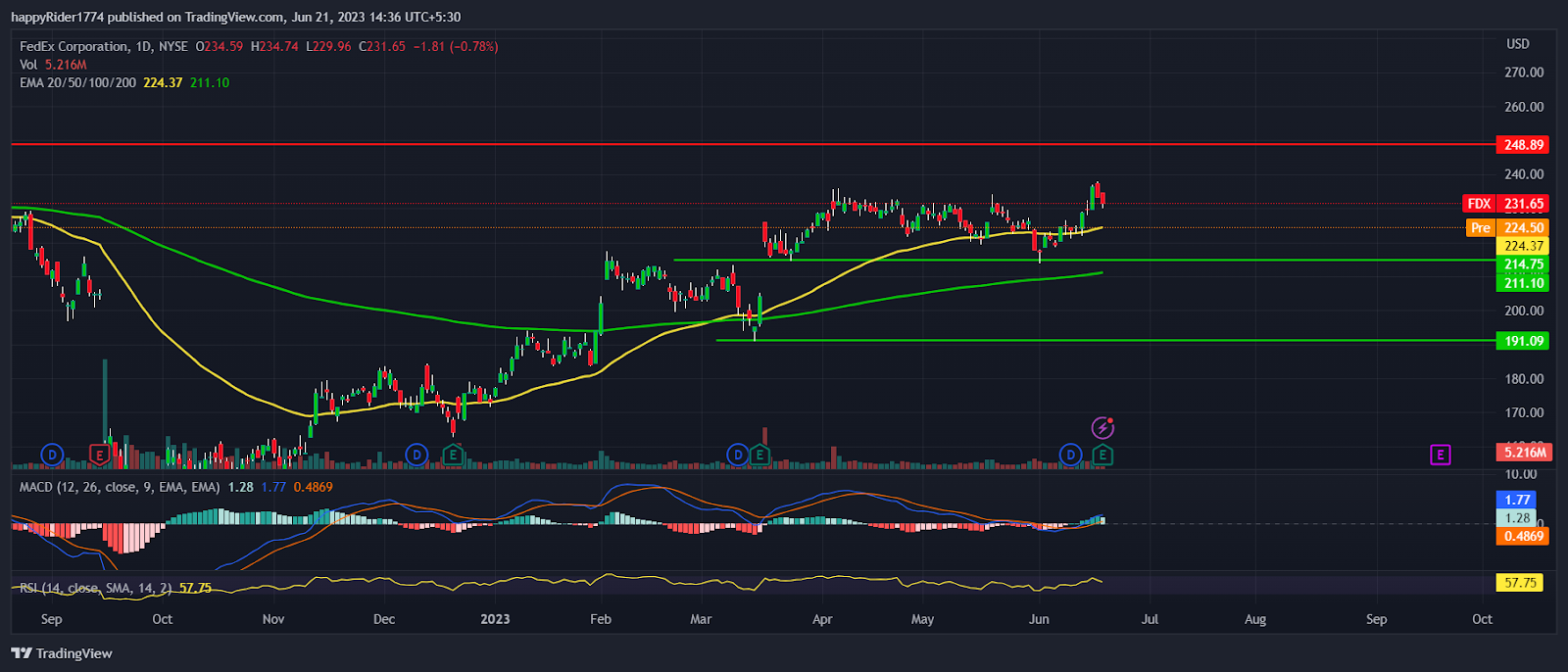
Task: Click the Pre 224.50 pre-market price label
Action: point(1508,228)
